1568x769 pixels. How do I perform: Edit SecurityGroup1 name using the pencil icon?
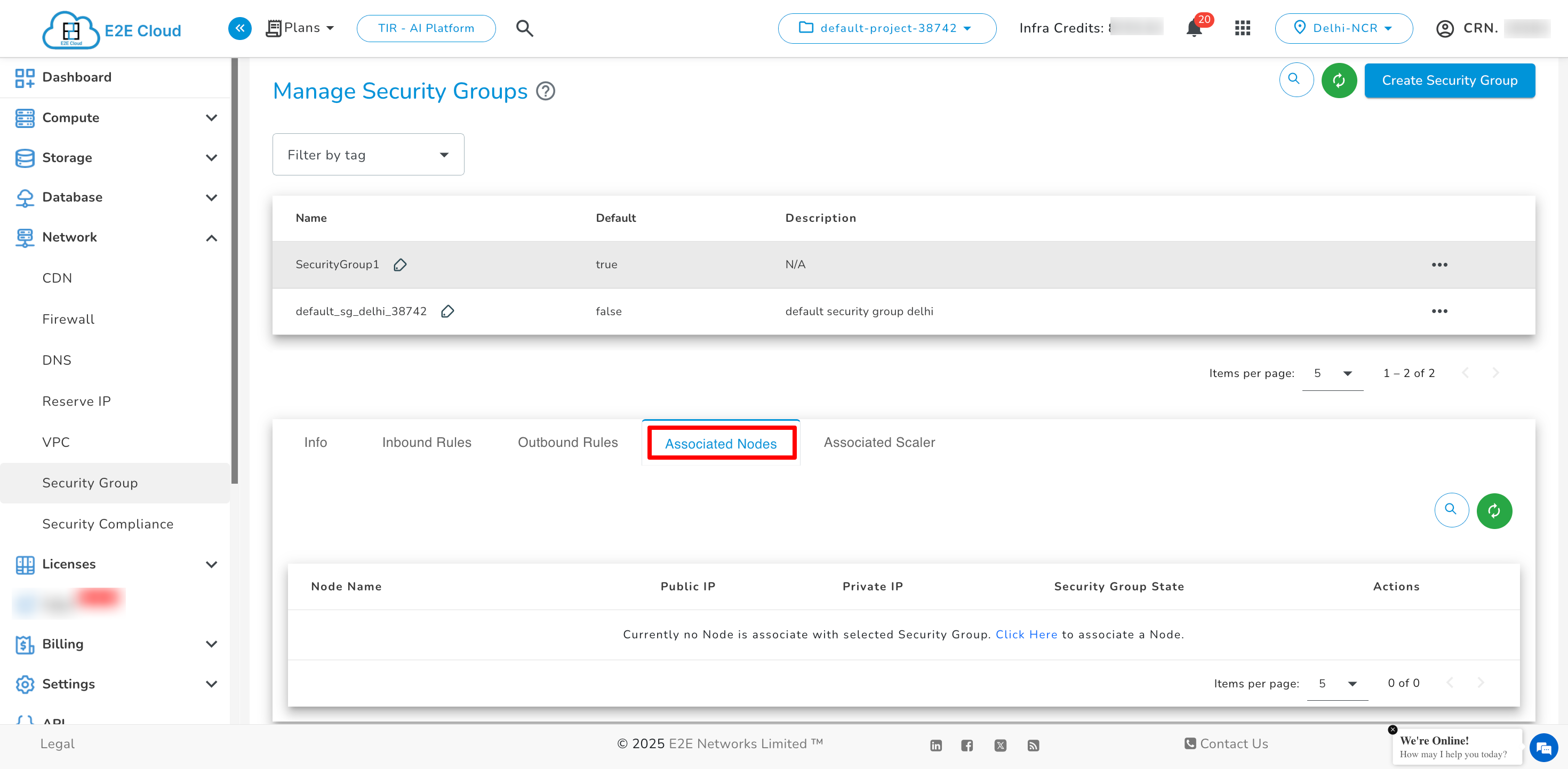(401, 265)
